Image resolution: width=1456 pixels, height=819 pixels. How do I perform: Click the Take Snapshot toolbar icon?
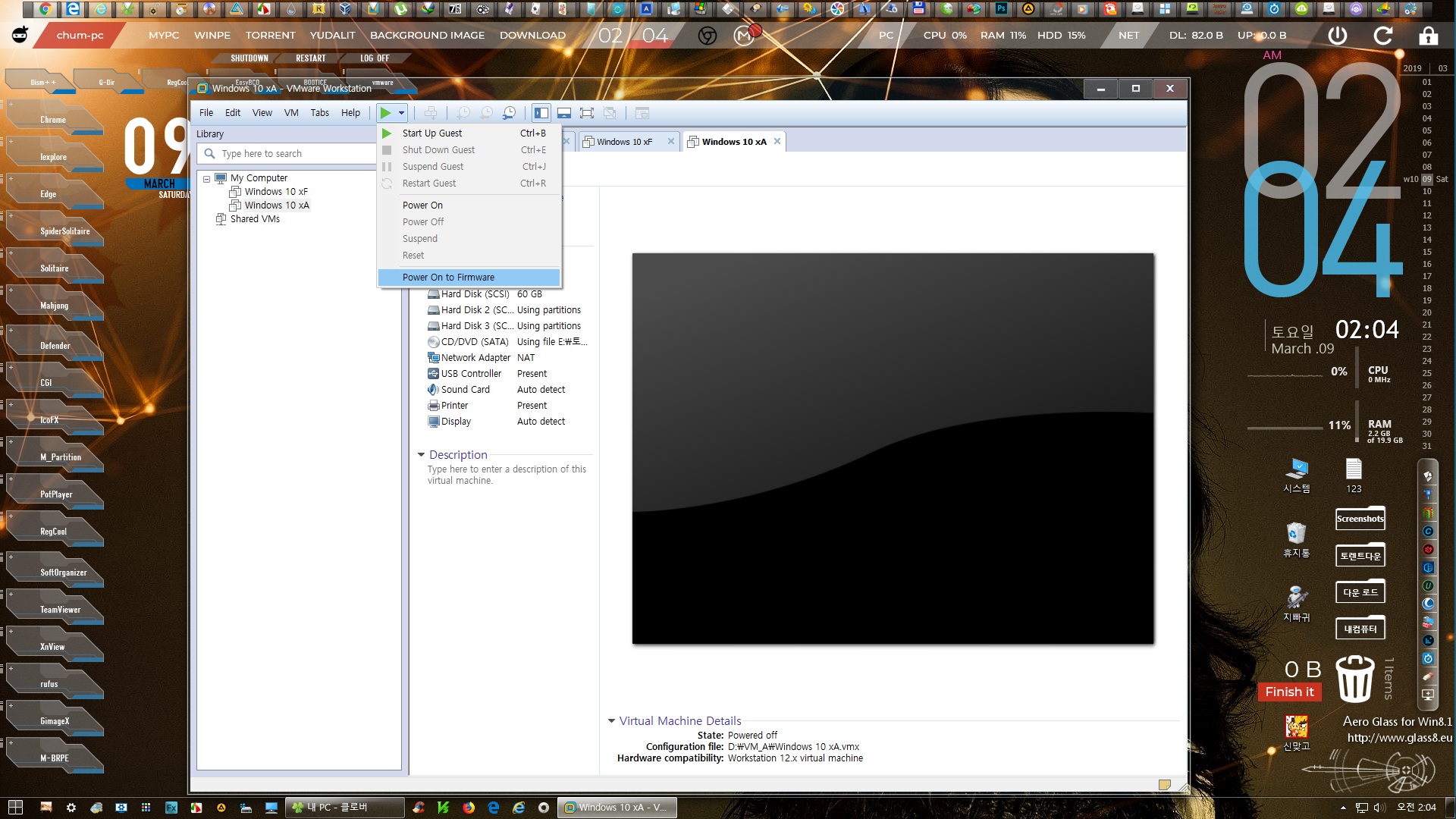tap(463, 113)
